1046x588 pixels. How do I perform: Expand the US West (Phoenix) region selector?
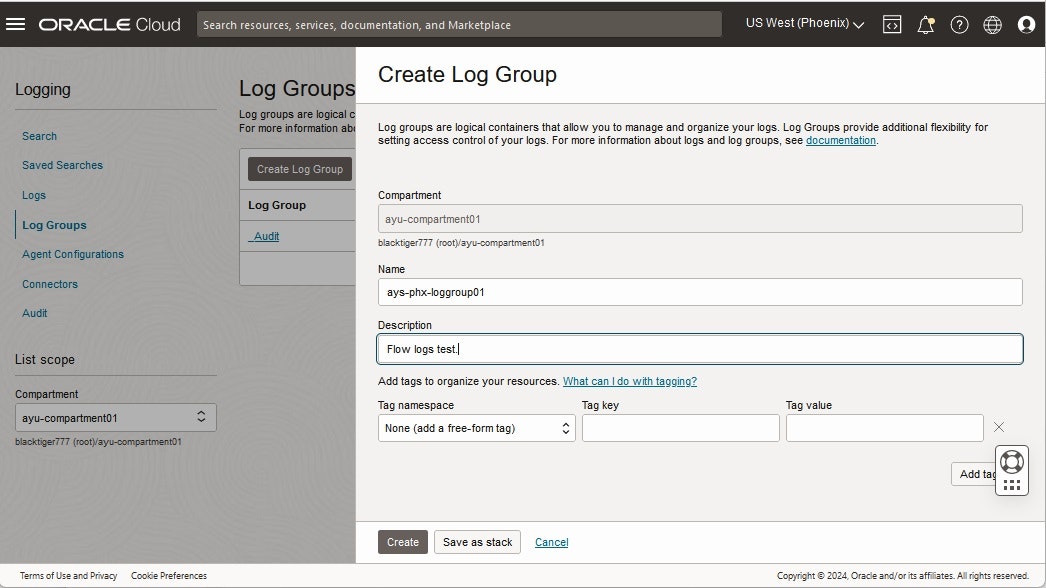[805, 23]
